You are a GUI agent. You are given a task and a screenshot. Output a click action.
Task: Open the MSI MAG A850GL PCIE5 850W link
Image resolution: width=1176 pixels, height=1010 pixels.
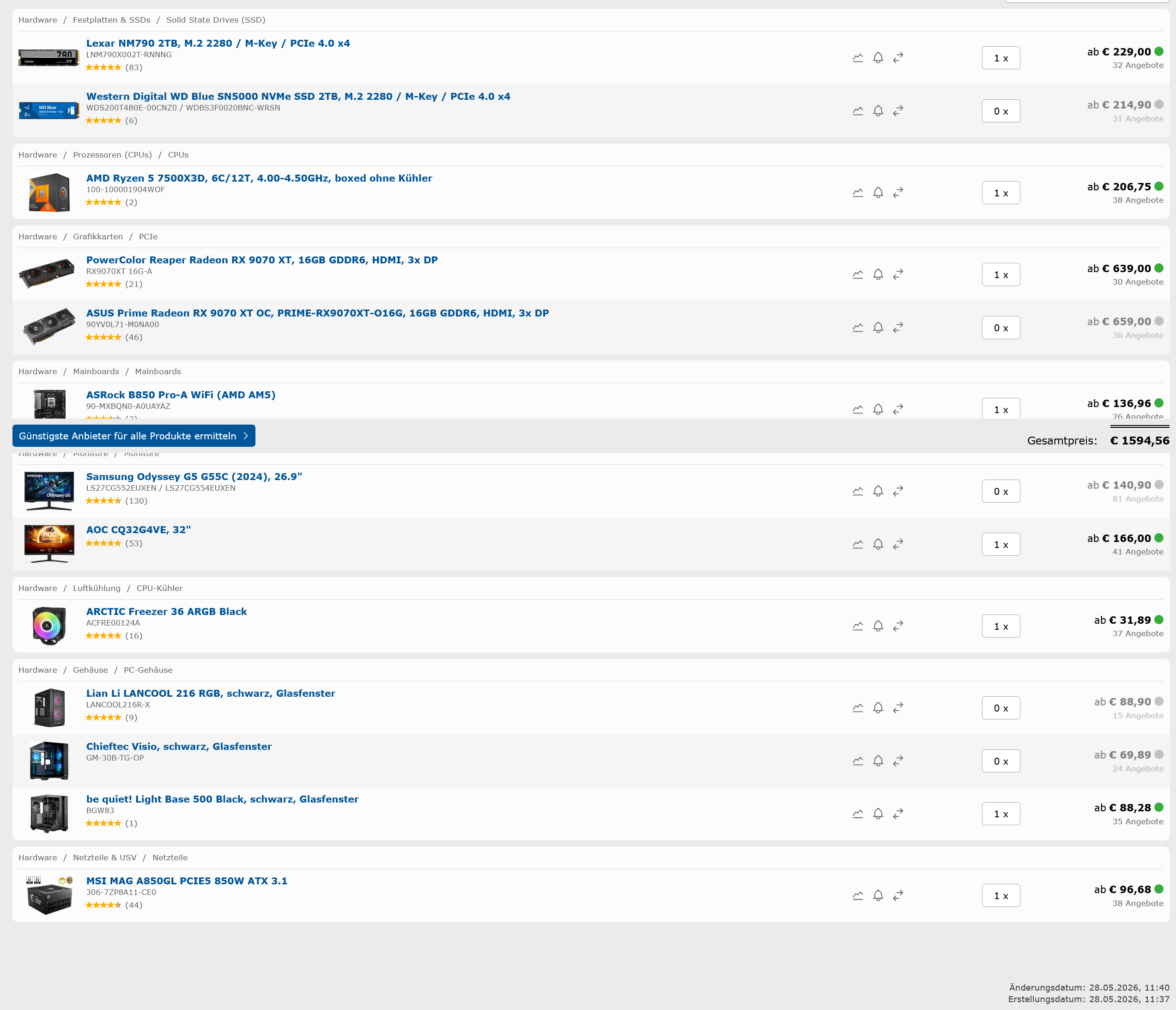(x=187, y=881)
